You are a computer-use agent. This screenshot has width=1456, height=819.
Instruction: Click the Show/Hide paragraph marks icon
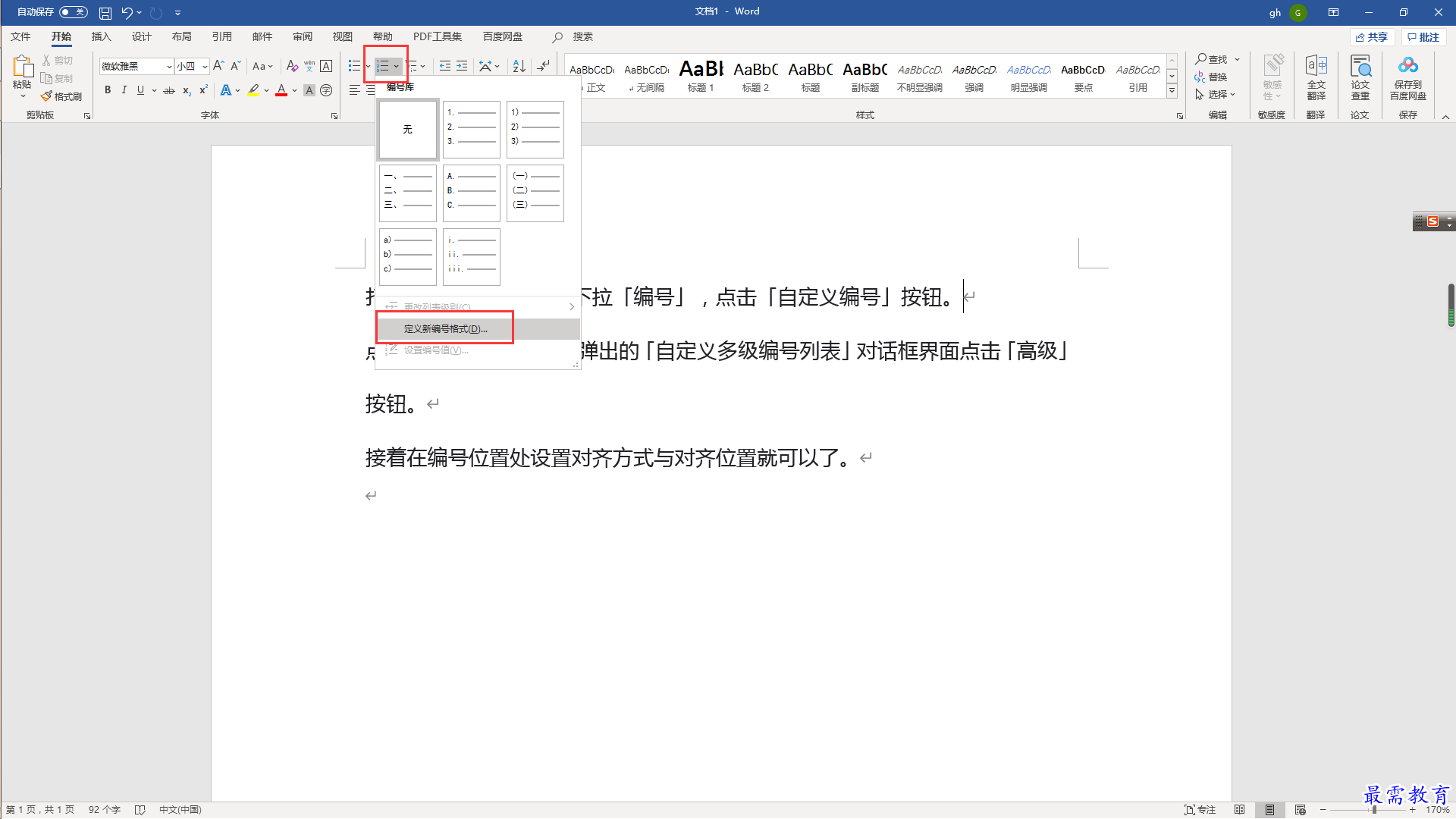tap(543, 66)
